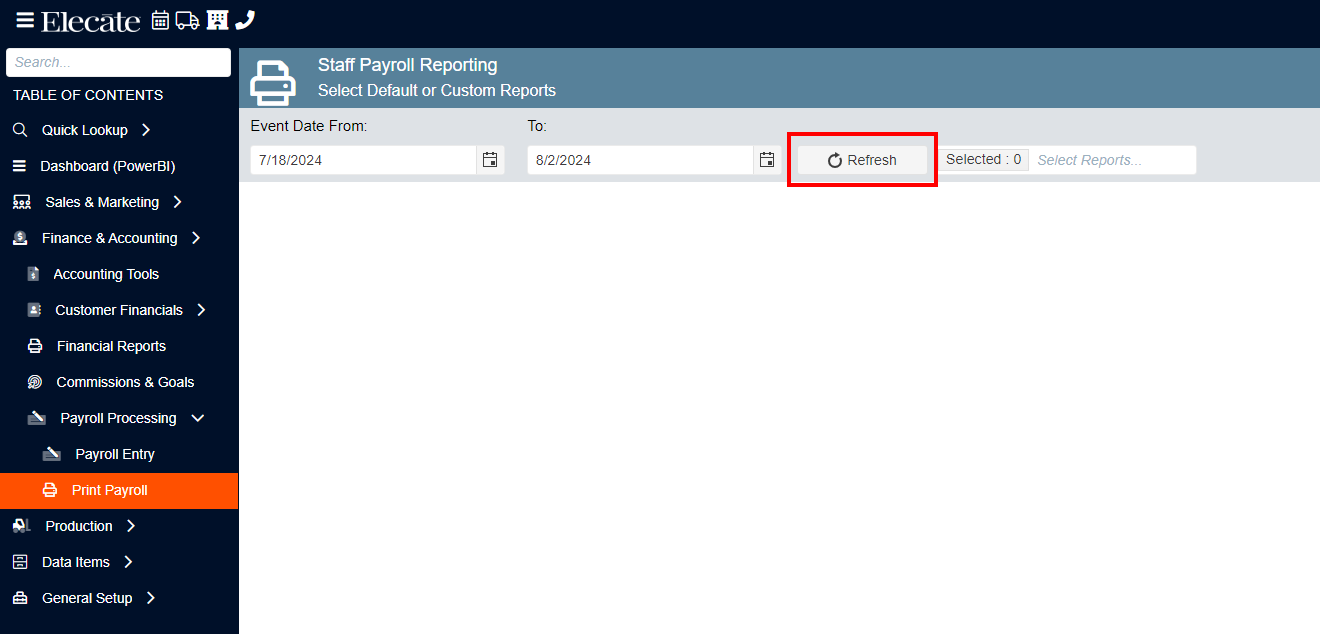Click the General Setup label

[87, 598]
